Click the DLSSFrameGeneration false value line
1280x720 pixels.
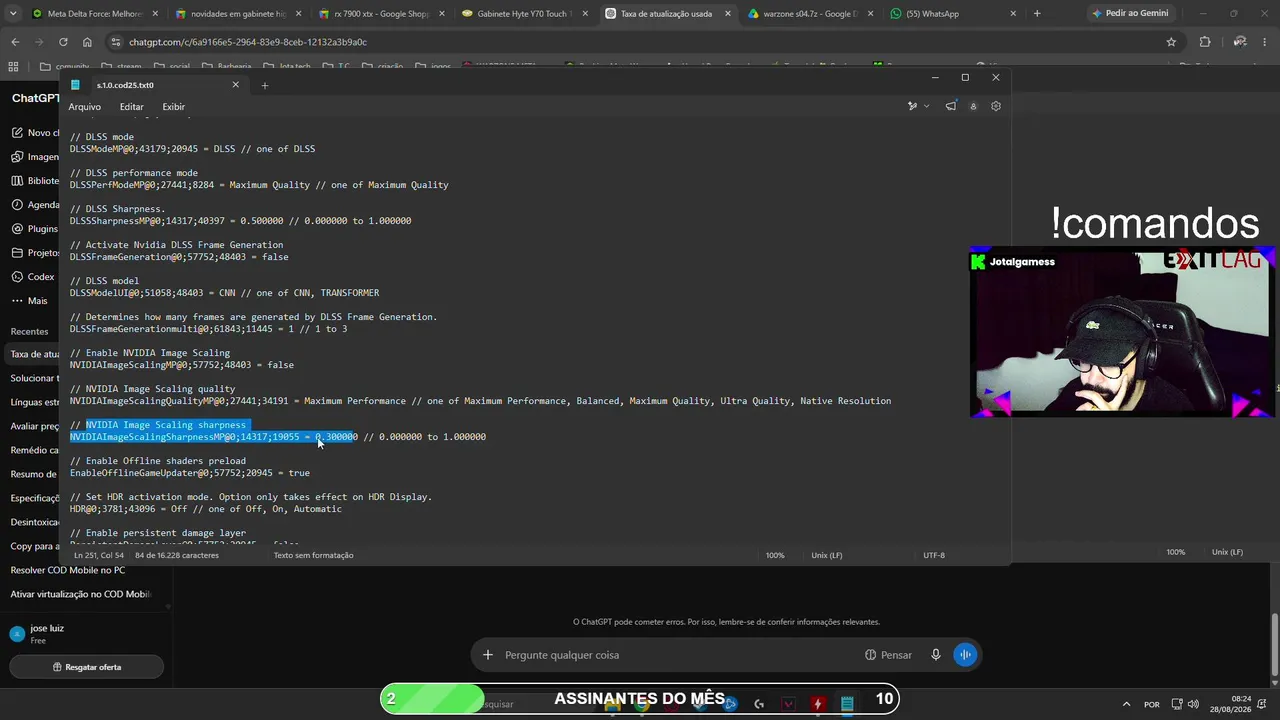[x=179, y=257]
